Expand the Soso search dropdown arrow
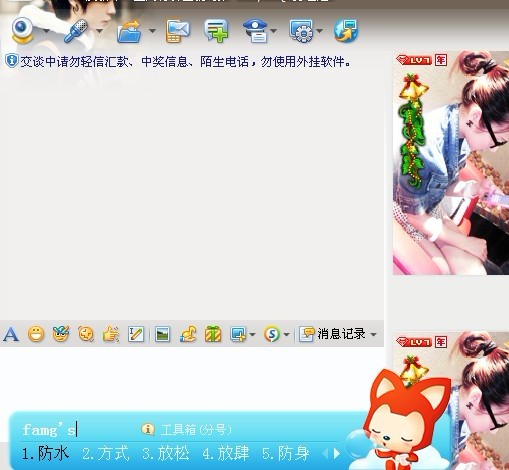Viewport: 509px width, 470px height. click(x=286, y=334)
